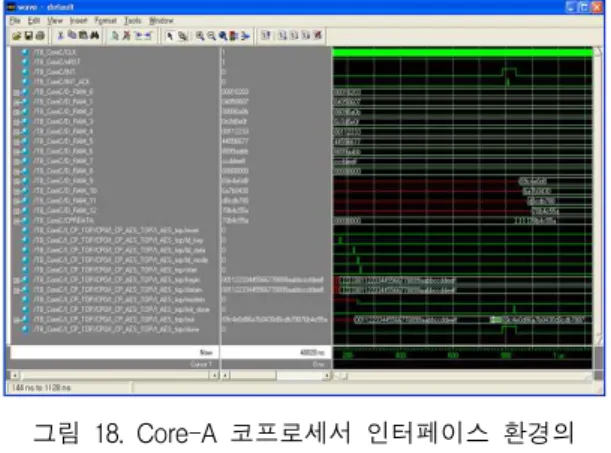Click the Zoom Out magnifier icon
This screenshot has width=611, height=453.
click(x=211, y=36)
